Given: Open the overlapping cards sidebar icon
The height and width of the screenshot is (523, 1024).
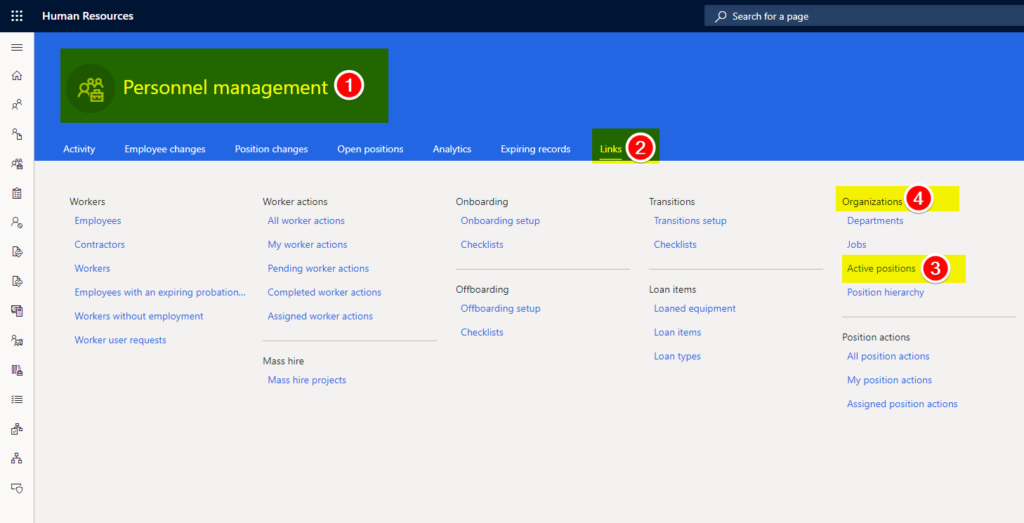Looking at the screenshot, I should click(17, 311).
